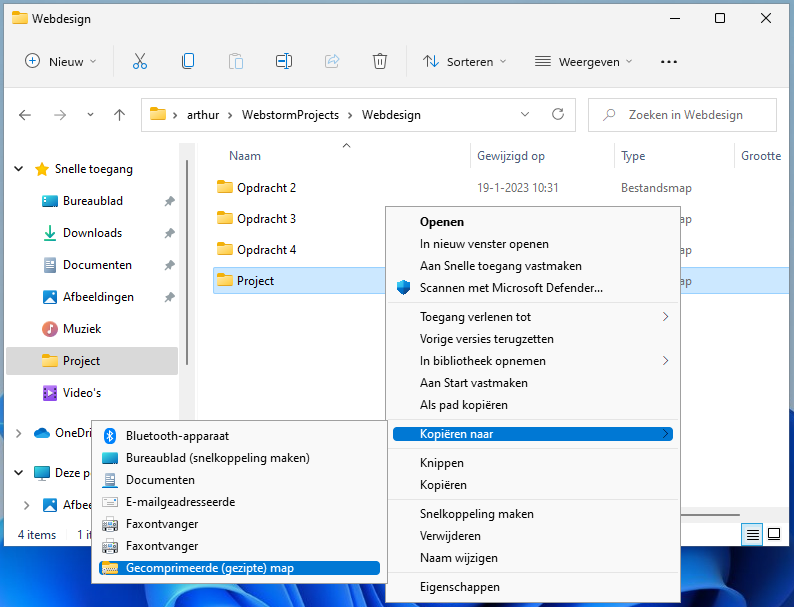This screenshot has height=607, width=794.
Task: Unpin Downloads via its pin icon
Action: (170, 233)
